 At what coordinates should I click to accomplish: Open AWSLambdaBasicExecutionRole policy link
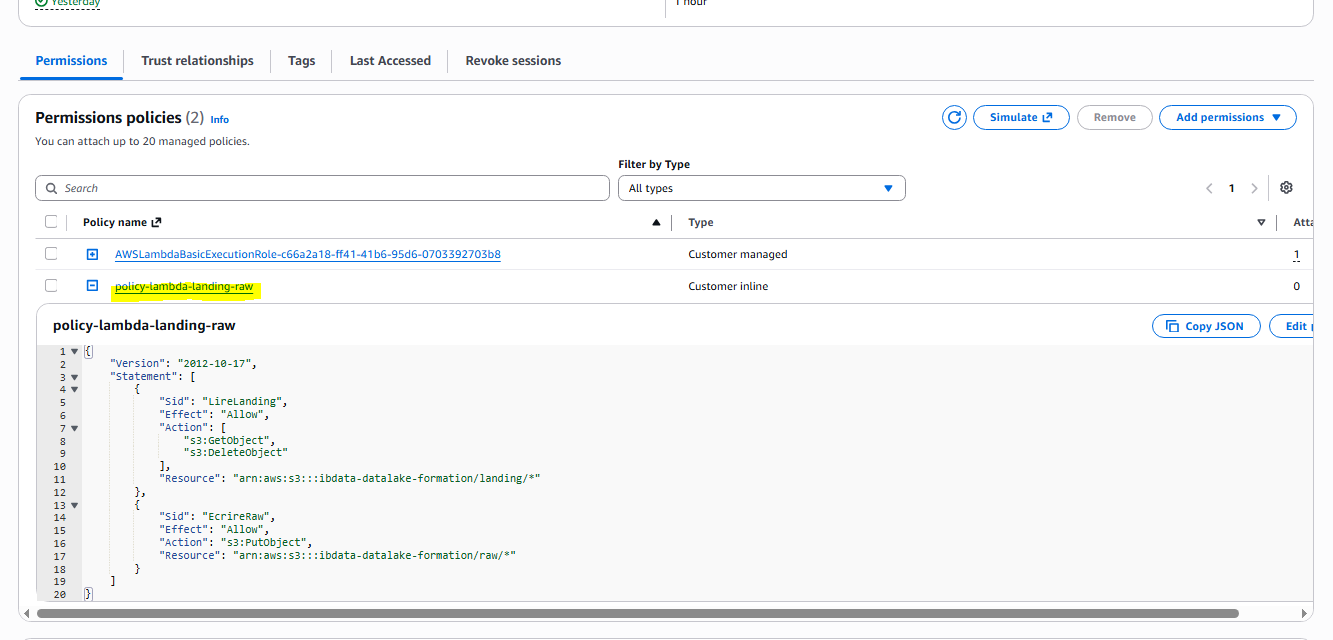click(x=308, y=254)
